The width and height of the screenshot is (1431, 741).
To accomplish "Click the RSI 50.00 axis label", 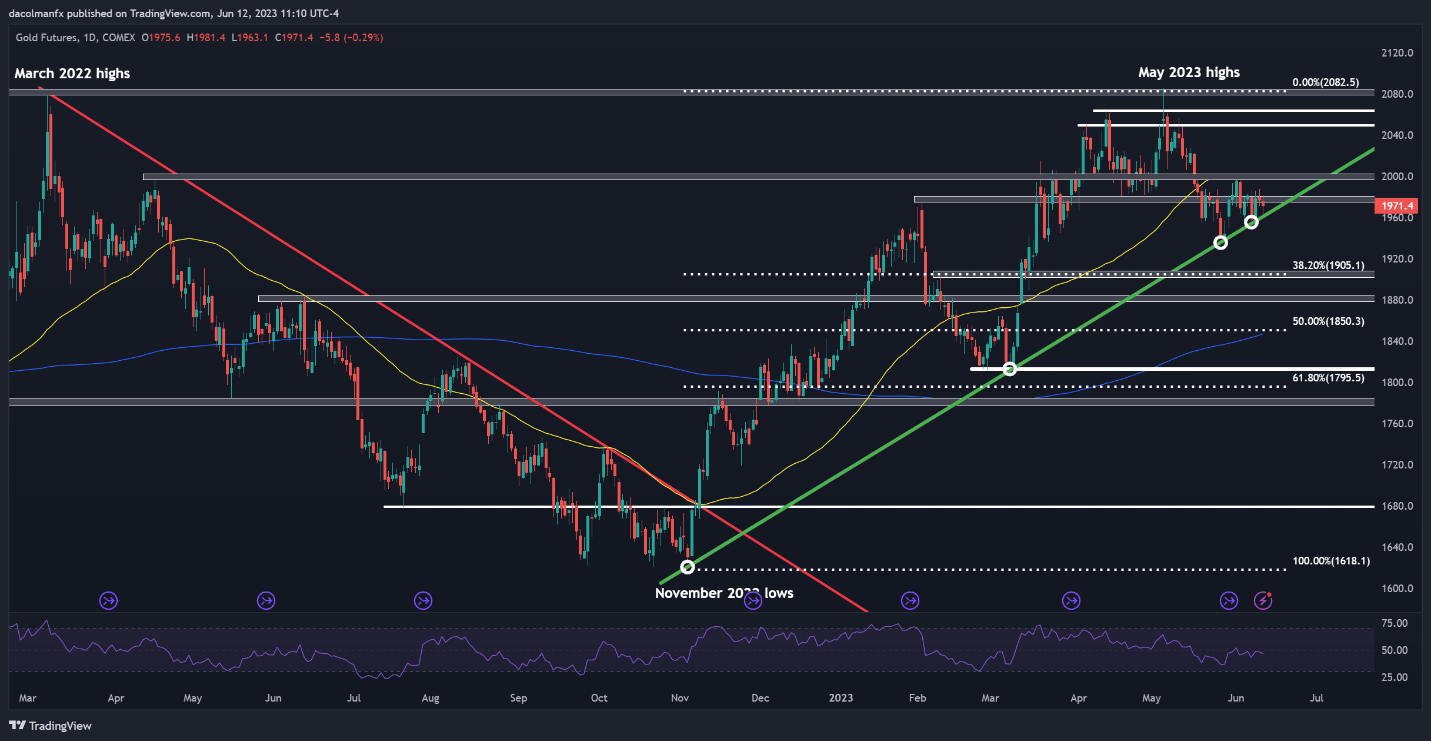I will coord(1396,650).
